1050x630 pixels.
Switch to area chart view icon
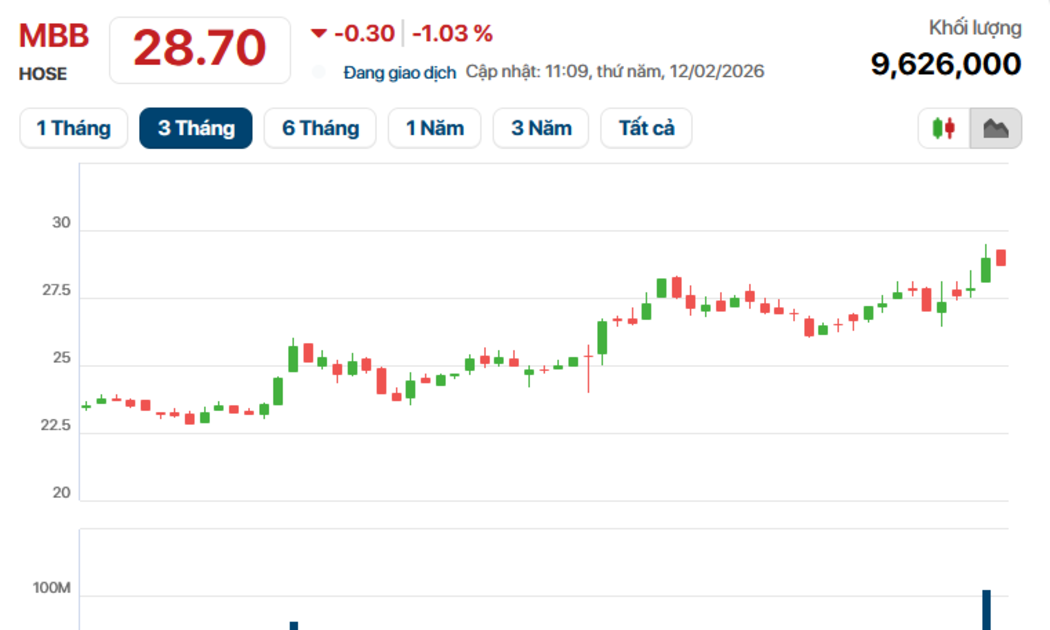pos(996,128)
